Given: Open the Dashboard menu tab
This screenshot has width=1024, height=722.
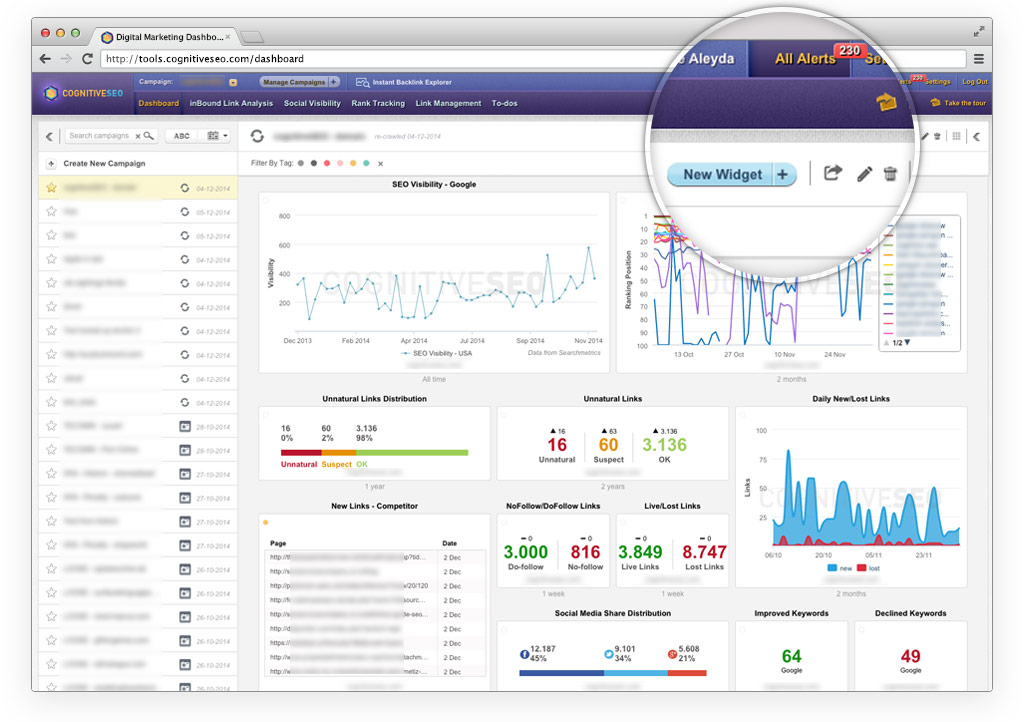Looking at the screenshot, I should [x=159, y=103].
